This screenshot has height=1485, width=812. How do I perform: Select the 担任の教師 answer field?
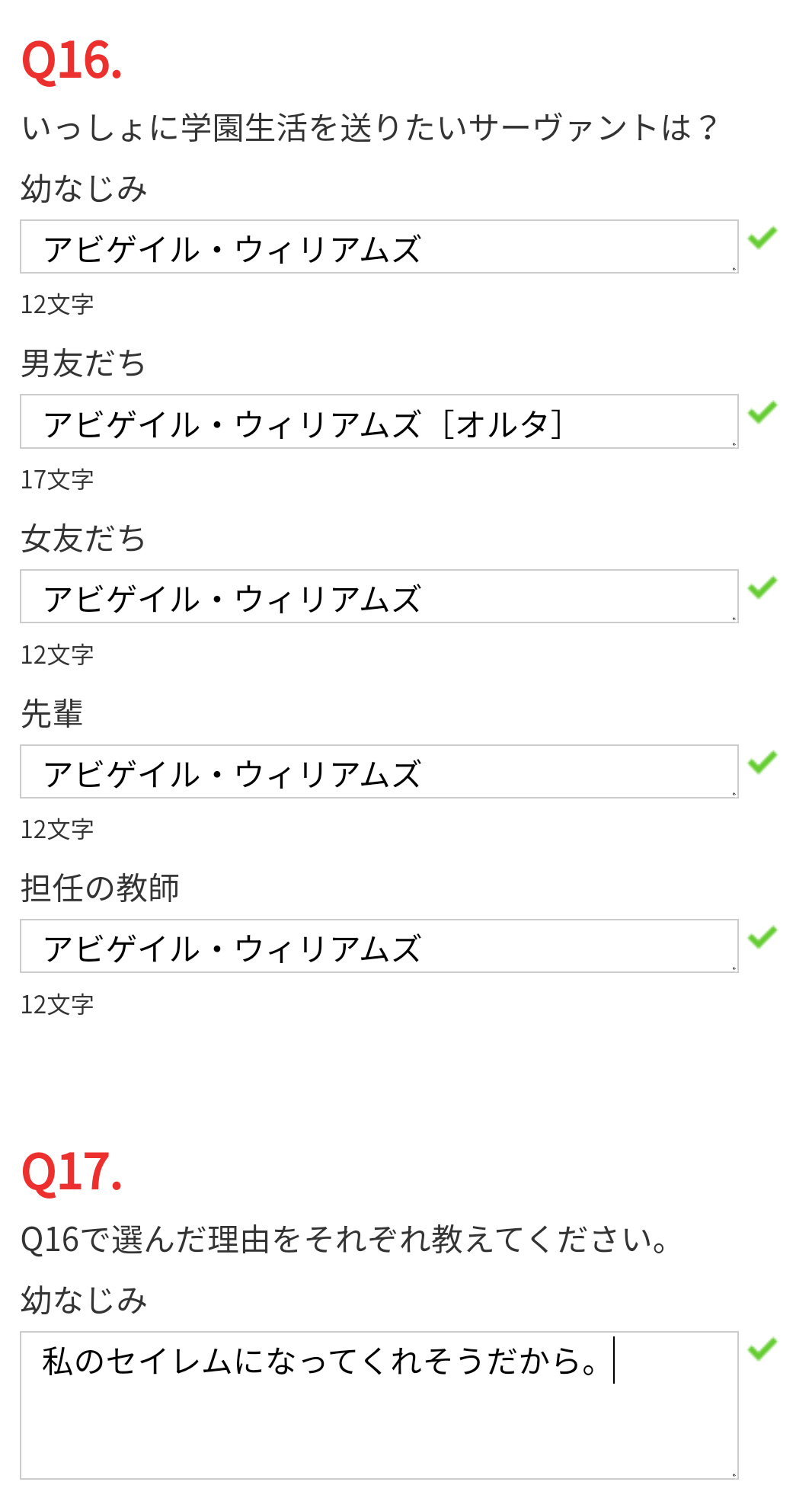(379, 946)
